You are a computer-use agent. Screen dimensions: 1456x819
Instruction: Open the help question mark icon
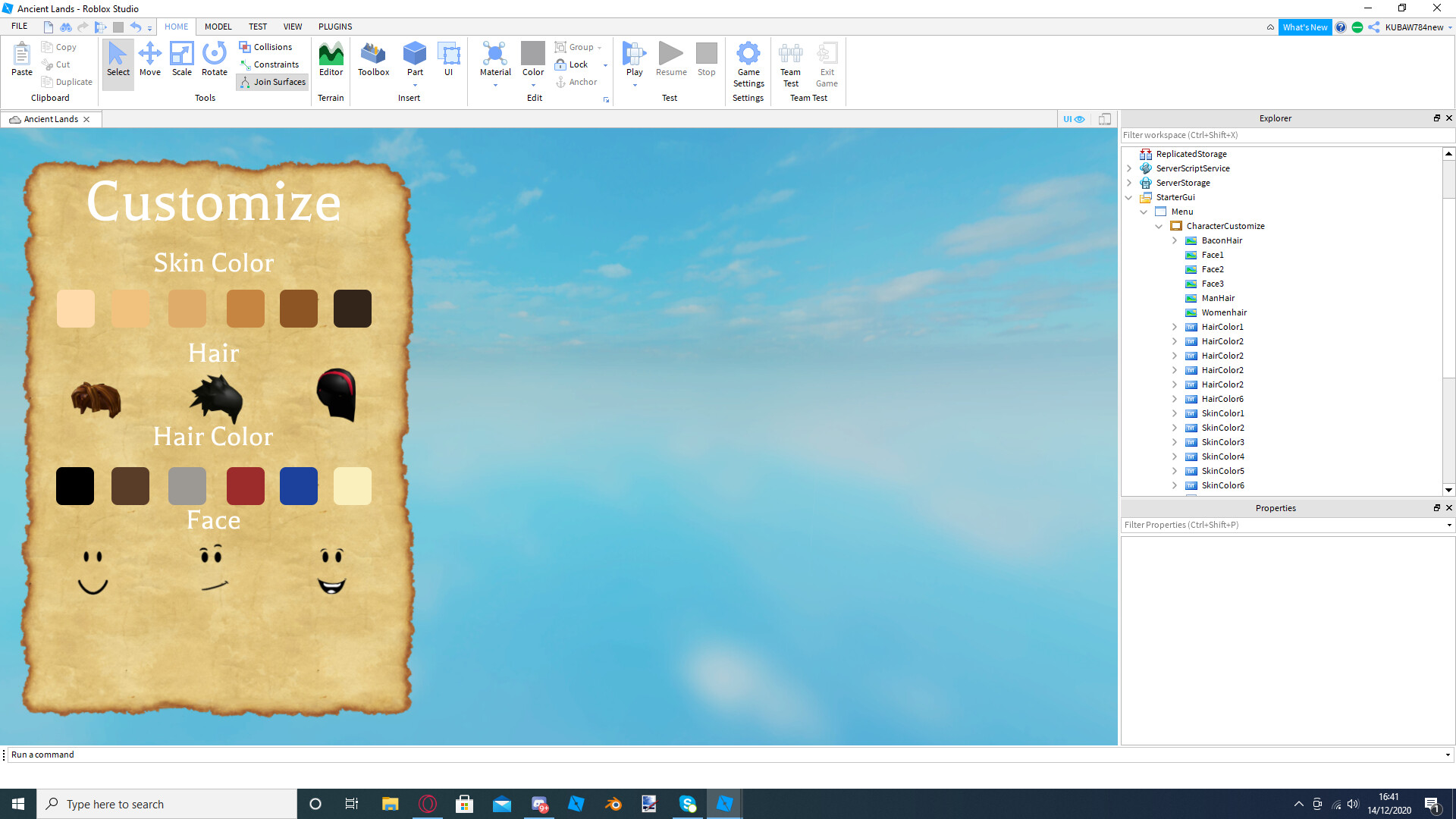tap(1341, 27)
